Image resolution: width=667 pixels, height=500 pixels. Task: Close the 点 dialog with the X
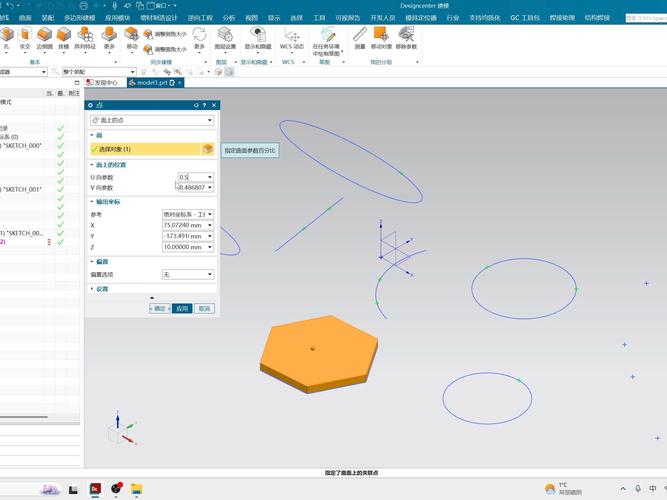point(214,105)
